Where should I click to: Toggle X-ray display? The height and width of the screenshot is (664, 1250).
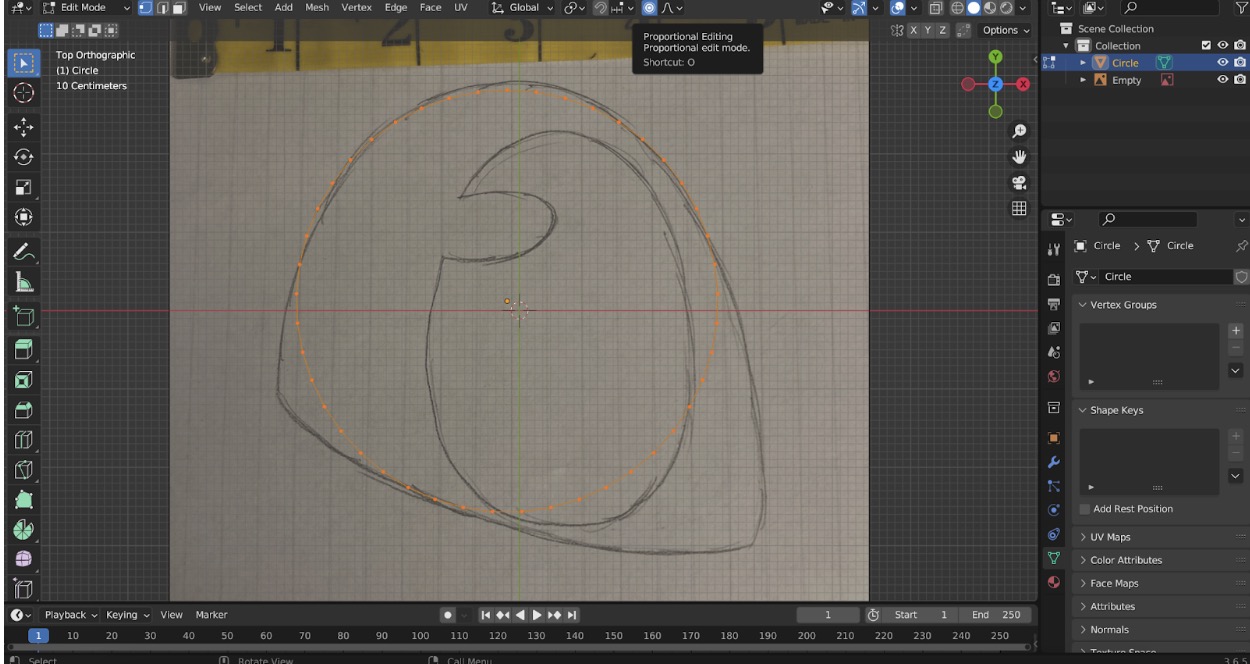pos(935,7)
